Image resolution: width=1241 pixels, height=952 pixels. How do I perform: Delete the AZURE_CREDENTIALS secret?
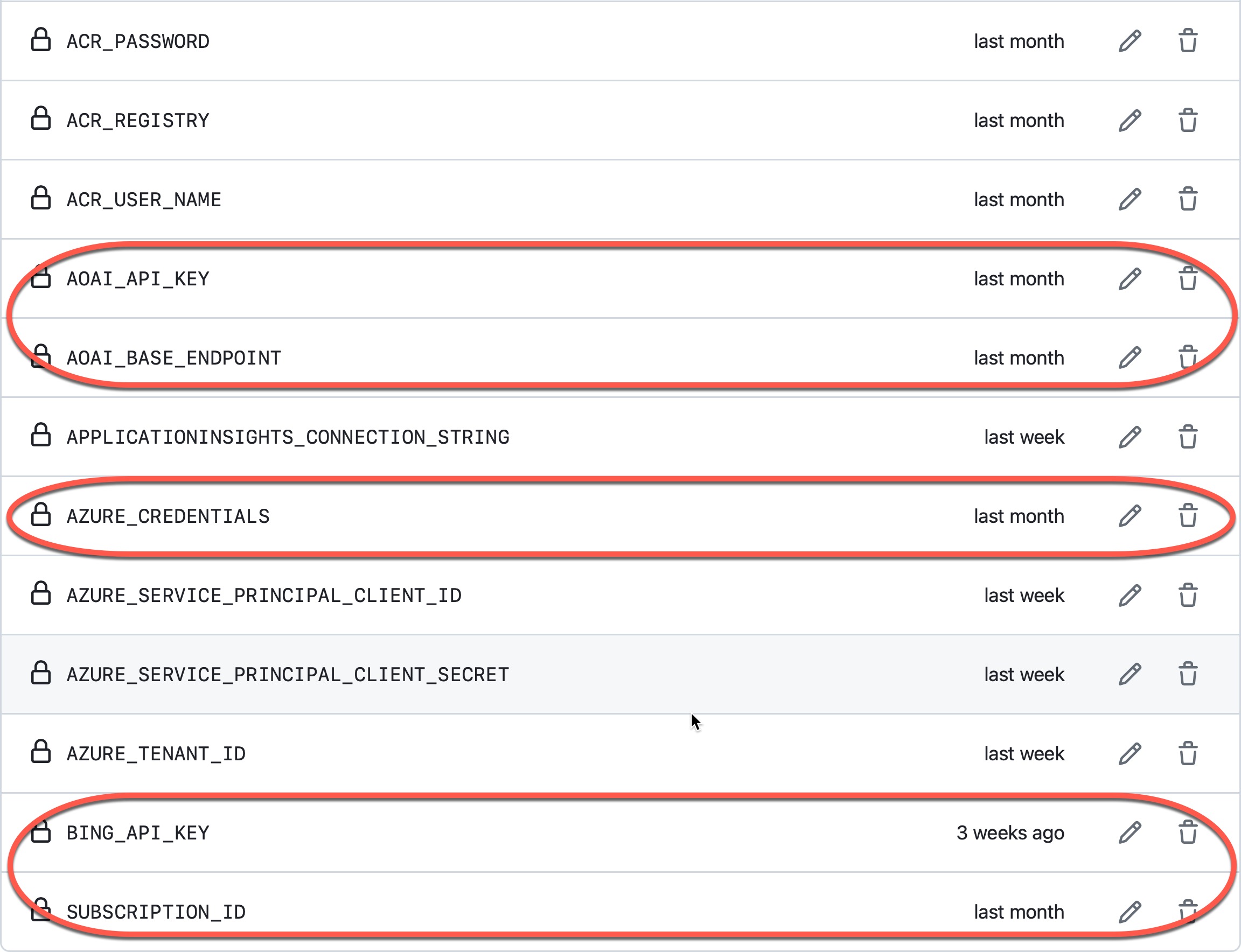point(1188,516)
